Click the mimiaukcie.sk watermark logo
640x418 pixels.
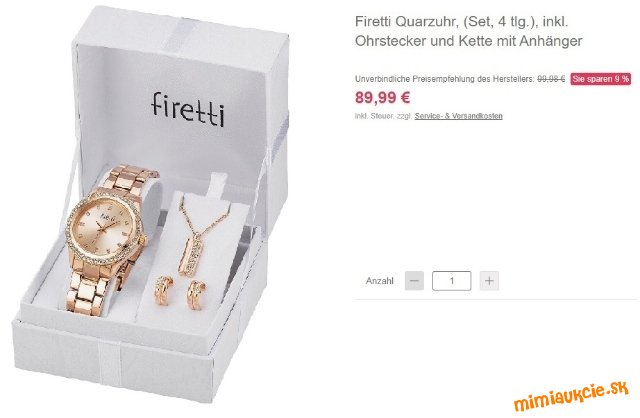571,396
